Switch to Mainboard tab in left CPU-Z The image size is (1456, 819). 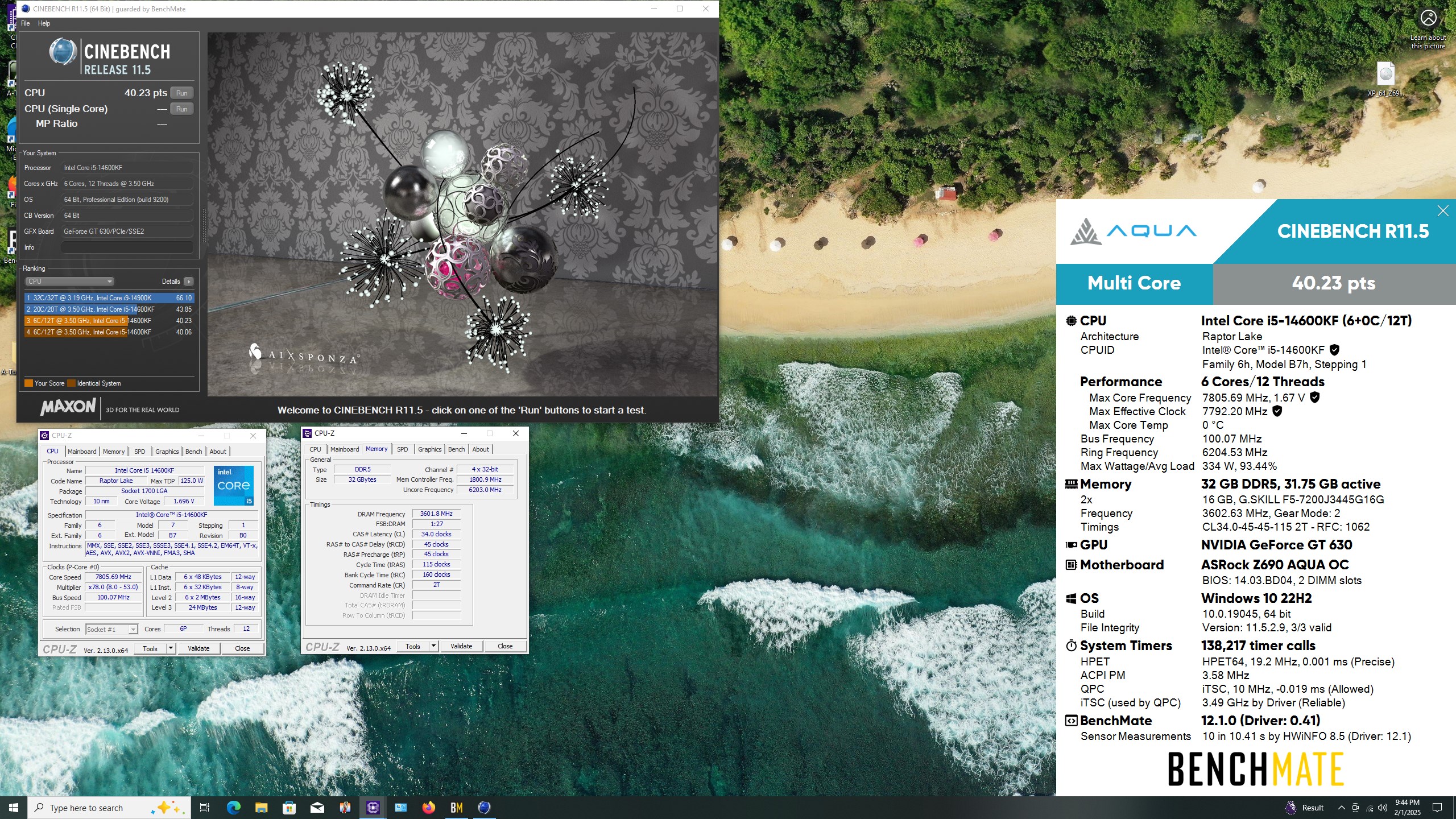82,452
